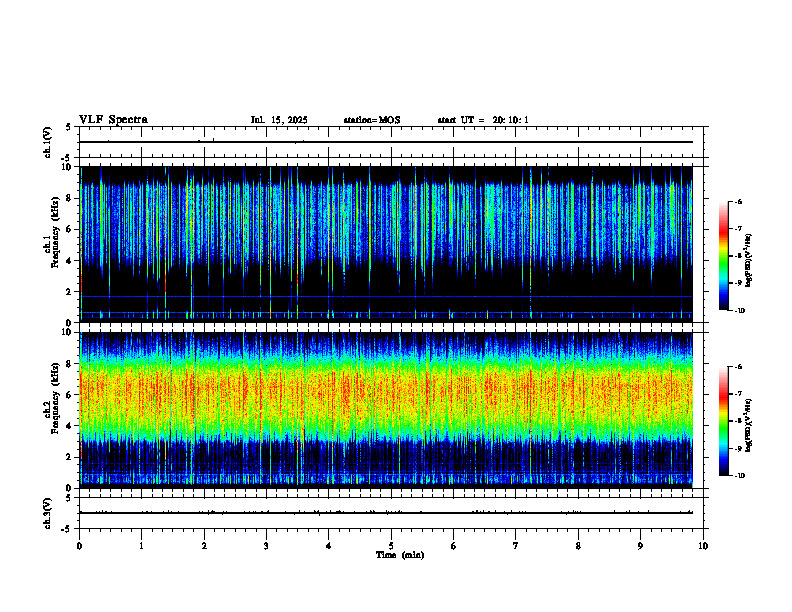Screen dimensions: 792x612
Task: Click the ch.1 frequency tick label "2"
Action: (x=69, y=292)
